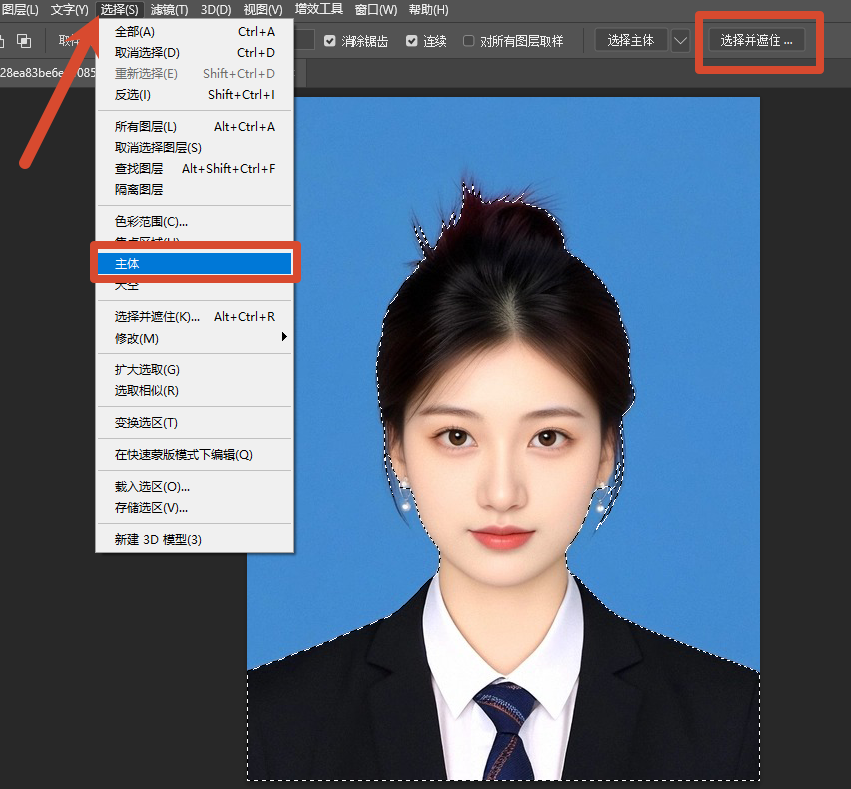851x789 pixels.
Task: Choose 查找图层 menu item
Action: coord(195,169)
